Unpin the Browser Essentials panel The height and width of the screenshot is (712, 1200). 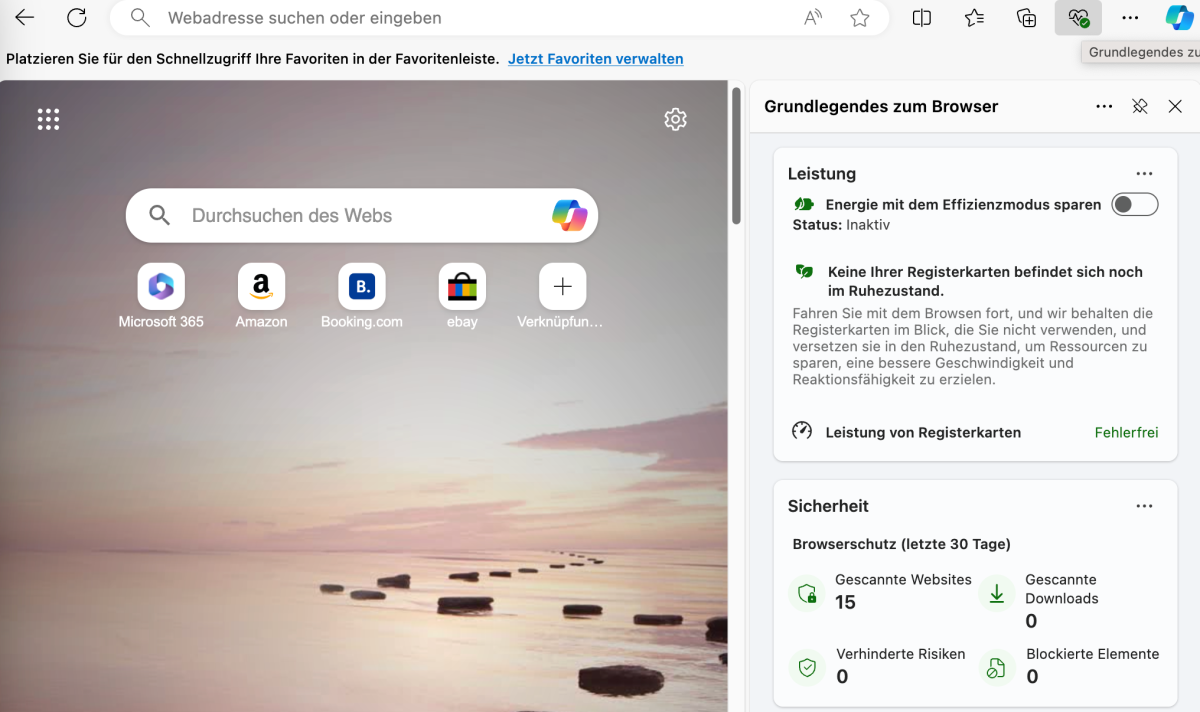coord(1140,106)
